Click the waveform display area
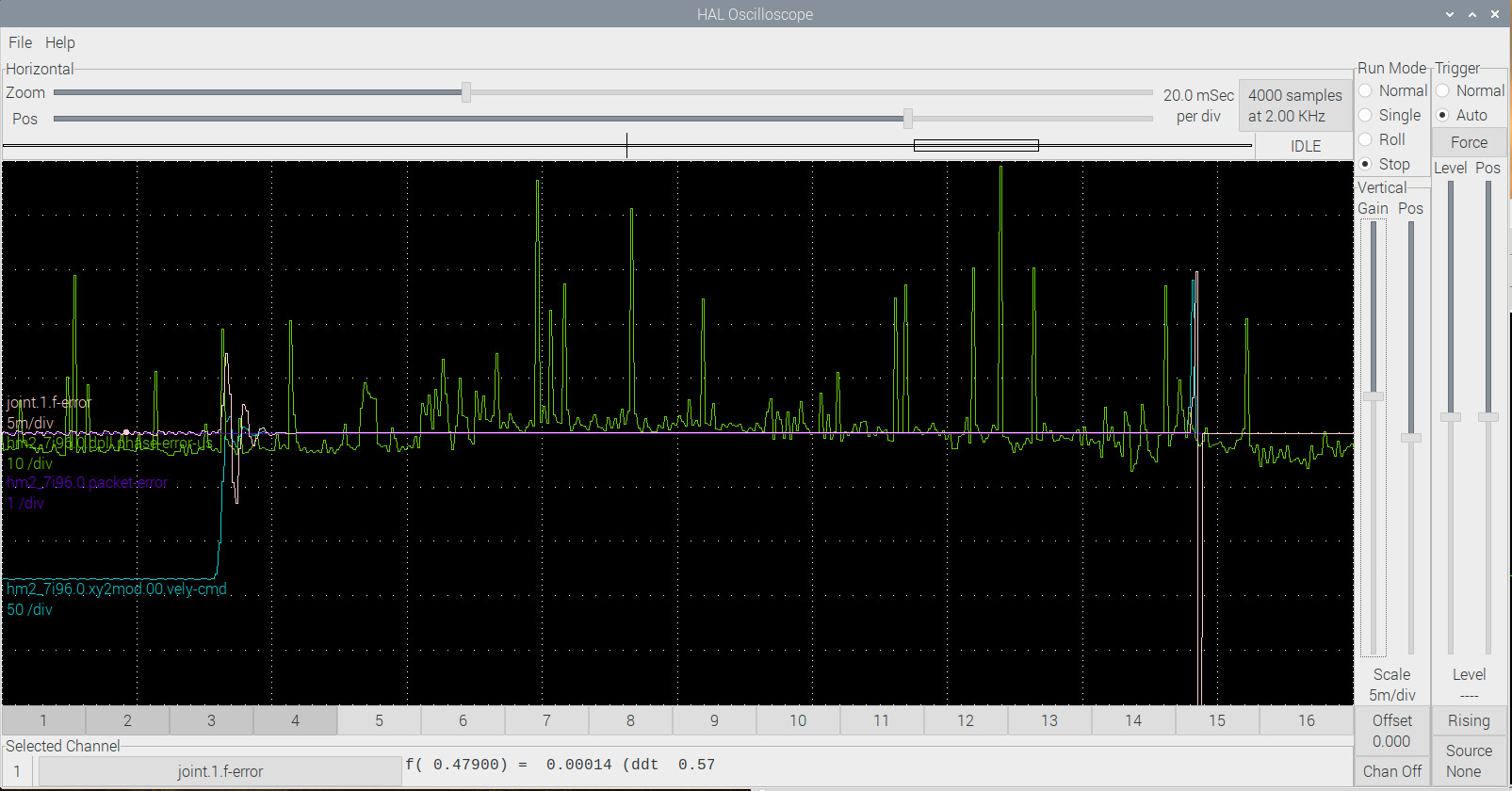1512x791 pixels. pos(677,433)
